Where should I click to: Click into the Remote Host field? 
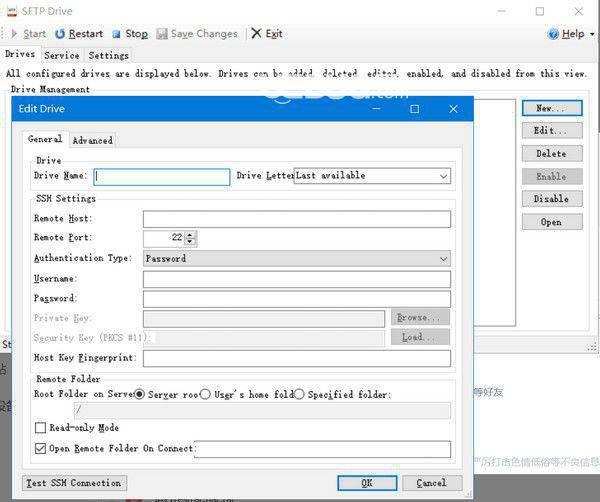point(297,219)
